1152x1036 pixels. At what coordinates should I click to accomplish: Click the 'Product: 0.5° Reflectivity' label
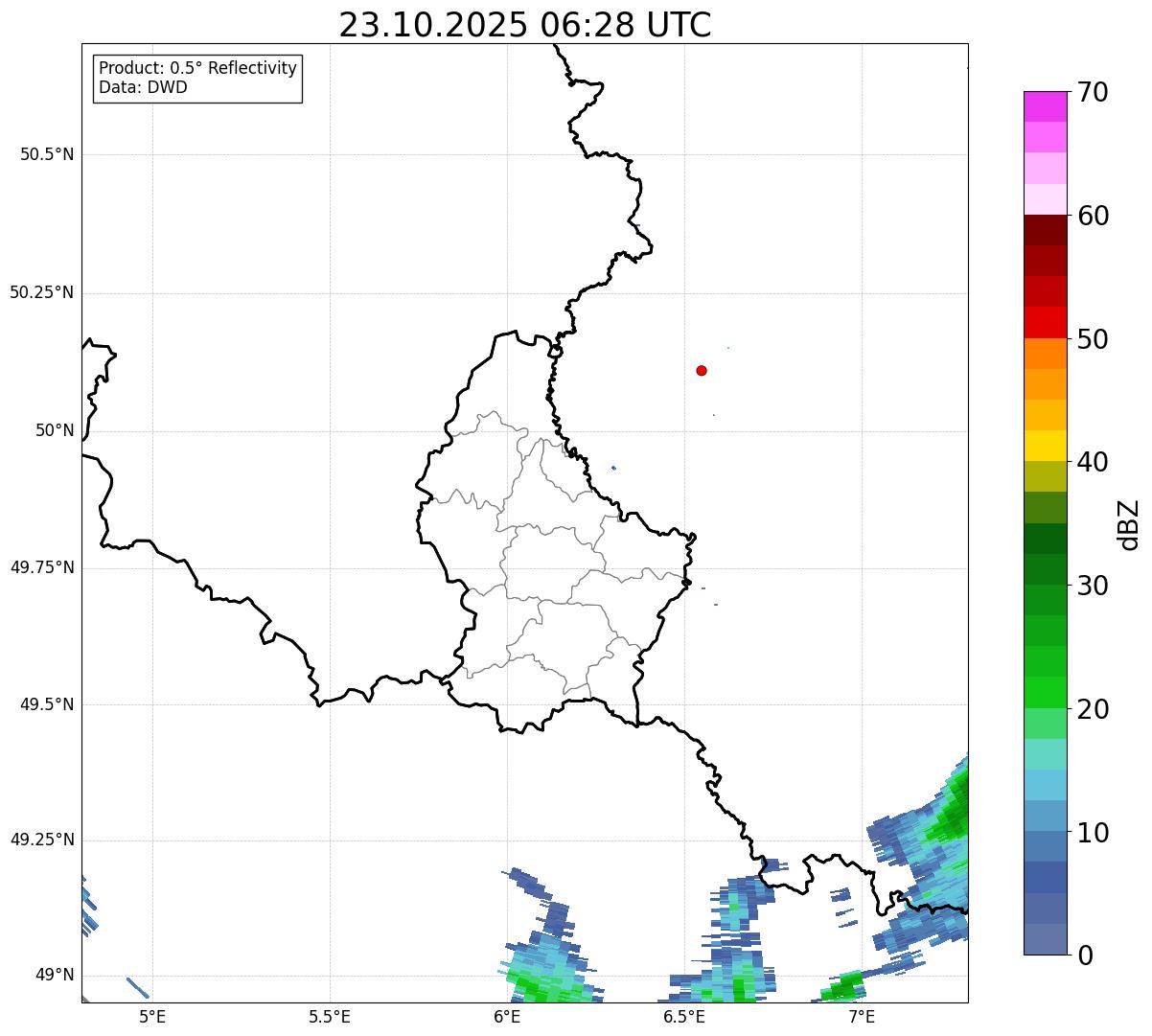click(197, 69)
